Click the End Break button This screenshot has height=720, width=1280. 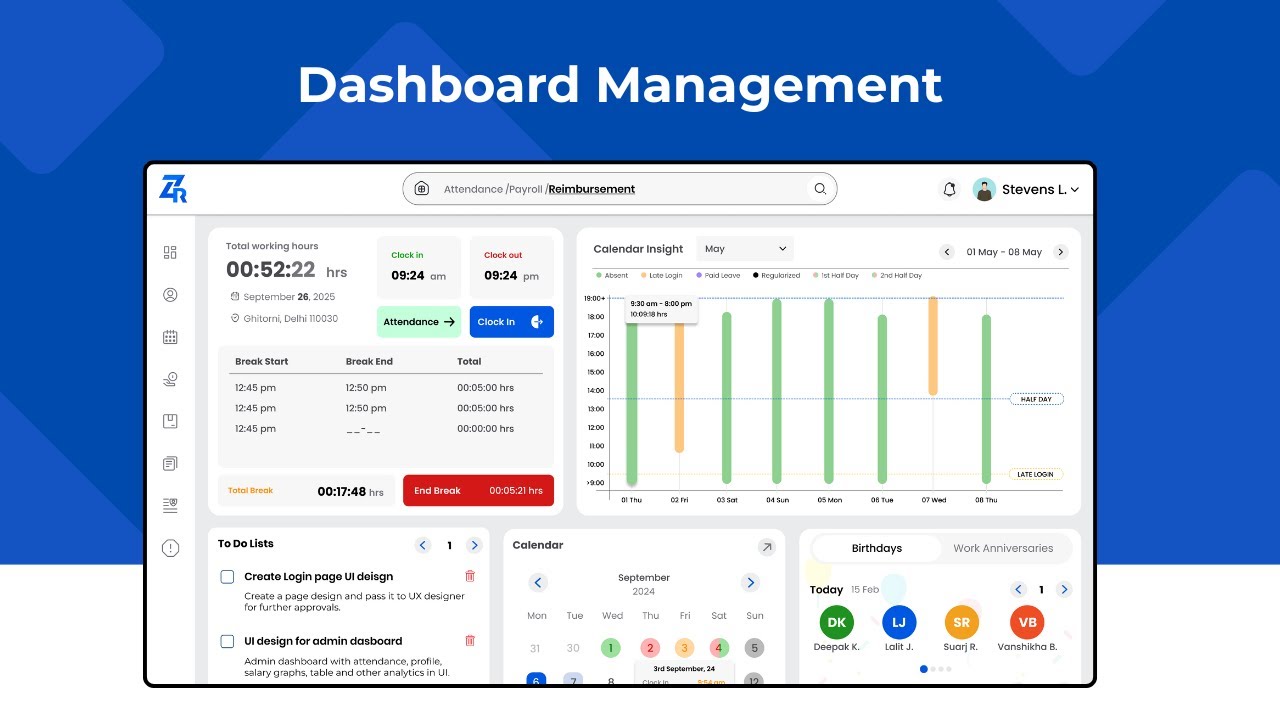tap(478, 491)
